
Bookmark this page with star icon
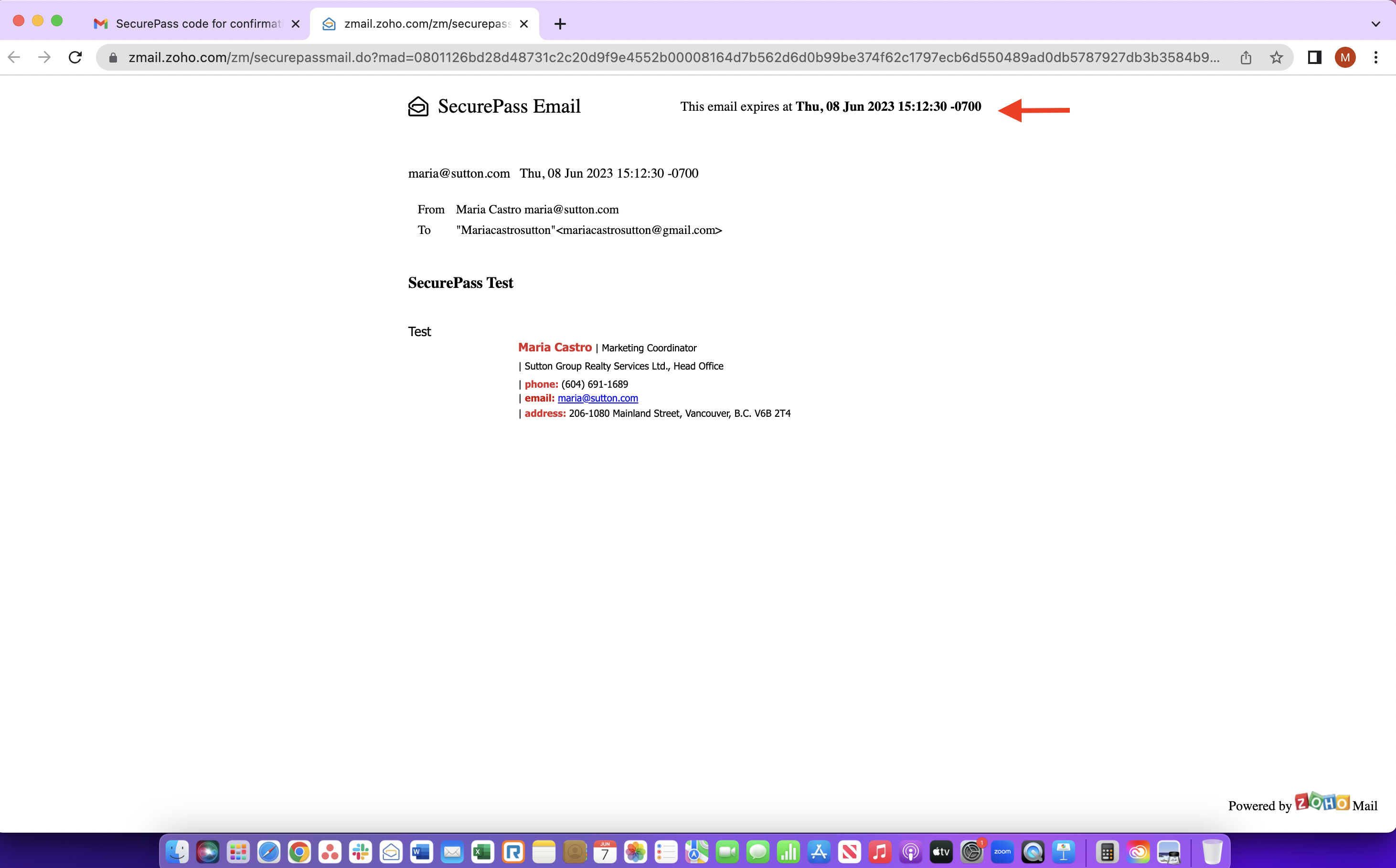1276,57
